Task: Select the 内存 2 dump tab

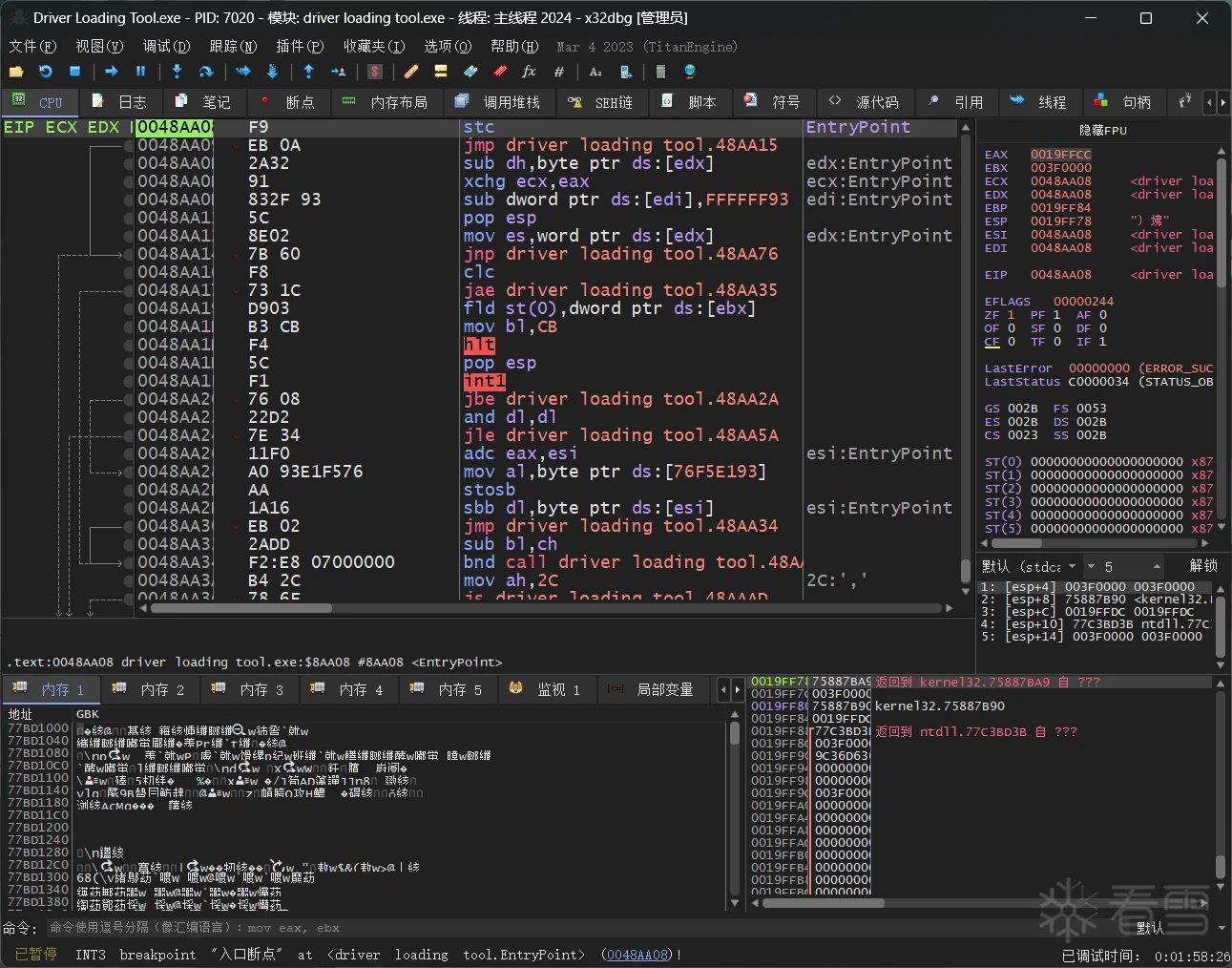Action: pyautogui.click(x=150, y=689)
